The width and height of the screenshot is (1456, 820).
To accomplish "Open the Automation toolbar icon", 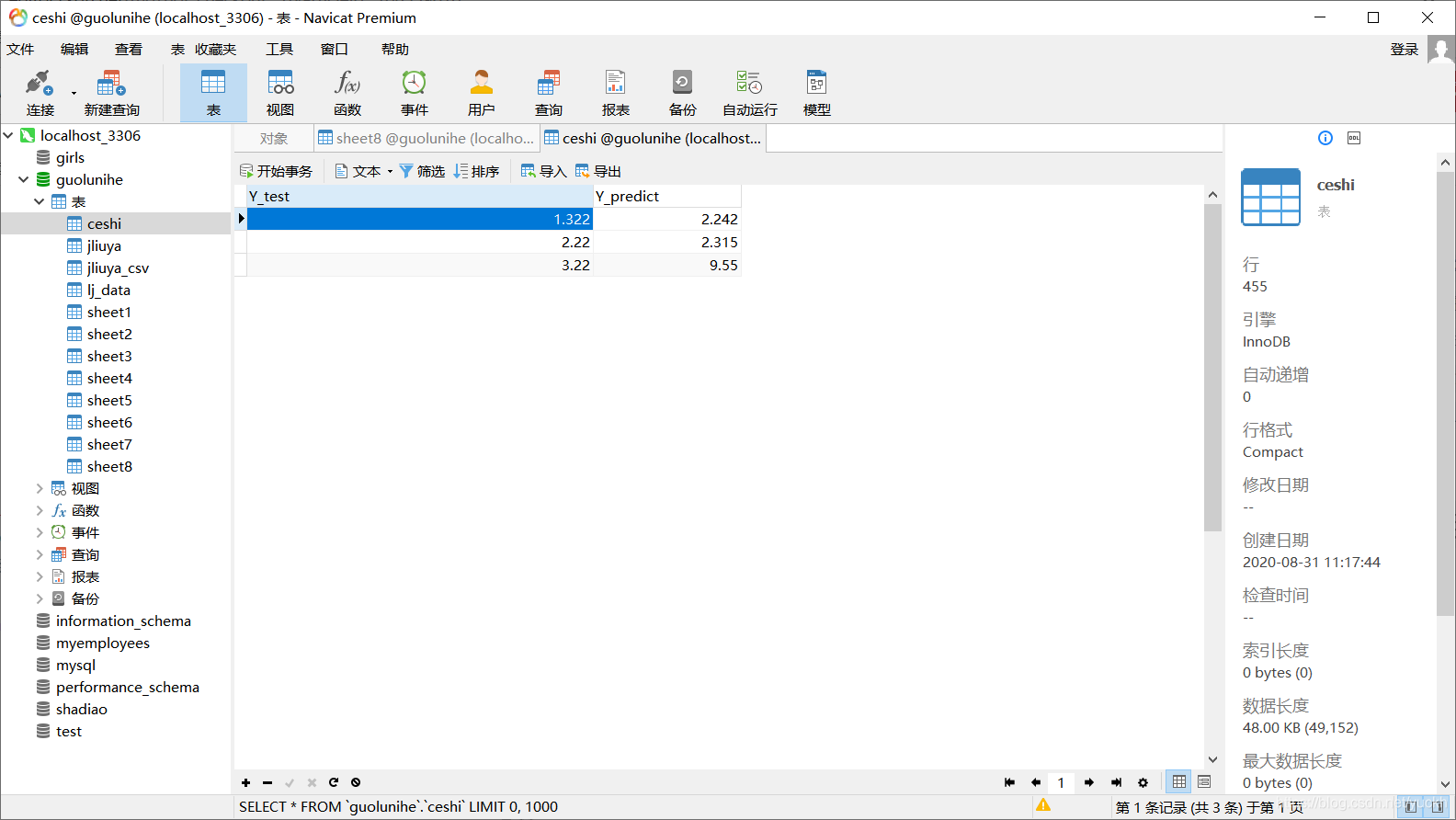I will click(x=749, y=93).
